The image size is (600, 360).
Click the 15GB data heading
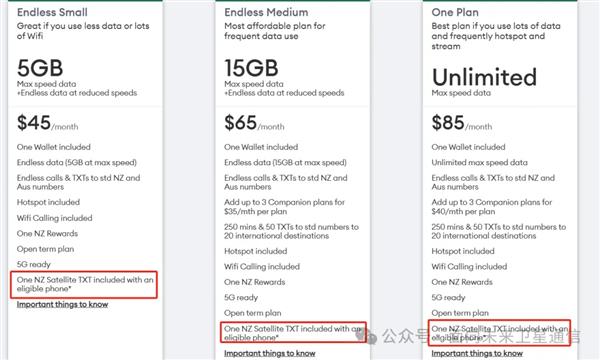(251, 68)
